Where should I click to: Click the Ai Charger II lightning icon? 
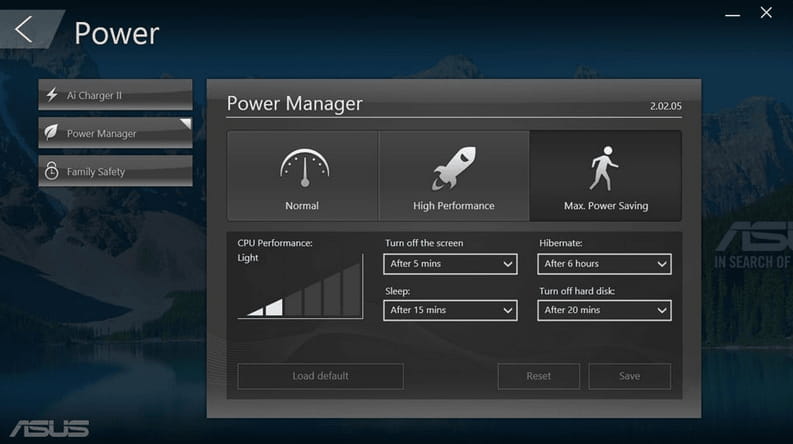pyautogui.click(x=52, y=95)
